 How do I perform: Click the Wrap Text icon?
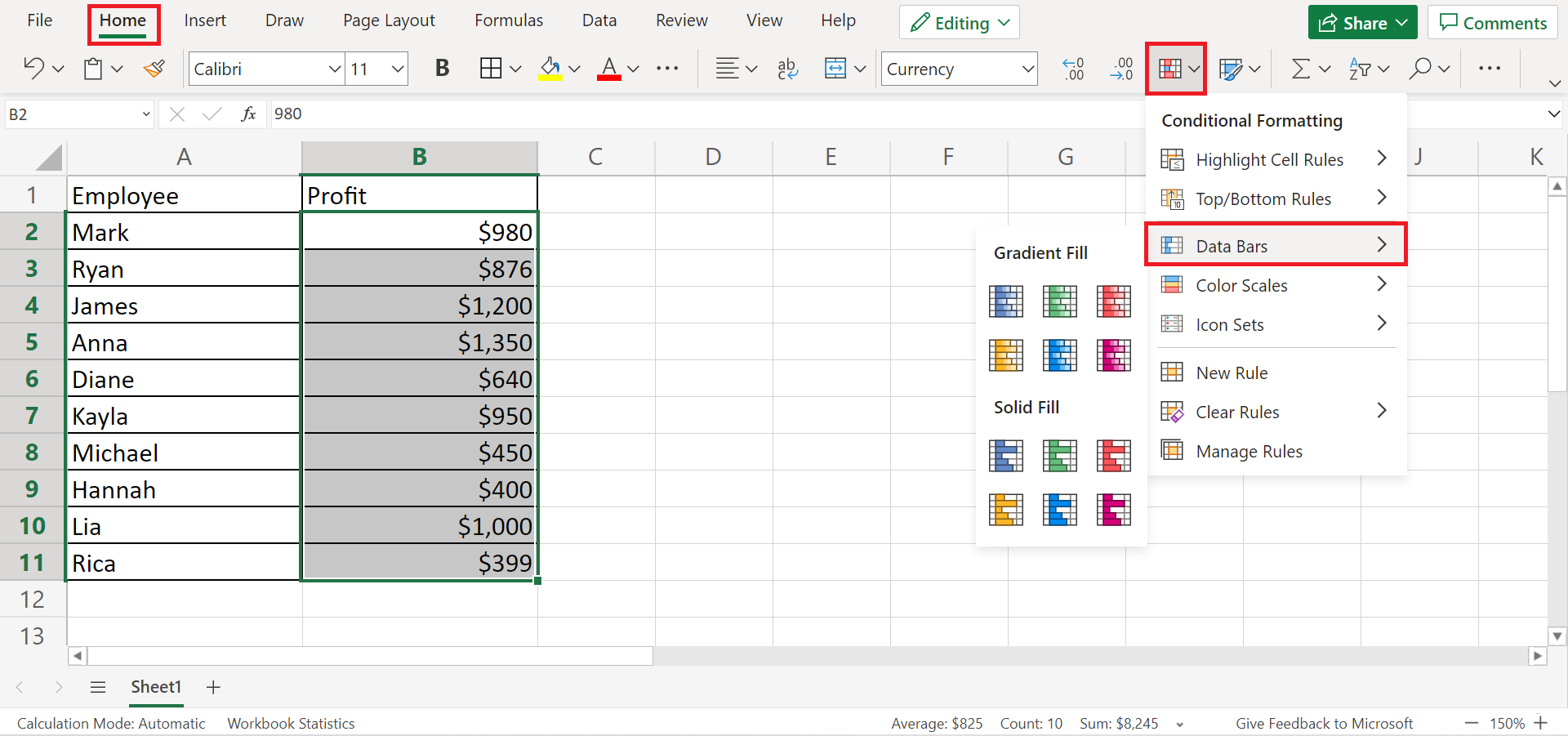[x=787, y=69]
